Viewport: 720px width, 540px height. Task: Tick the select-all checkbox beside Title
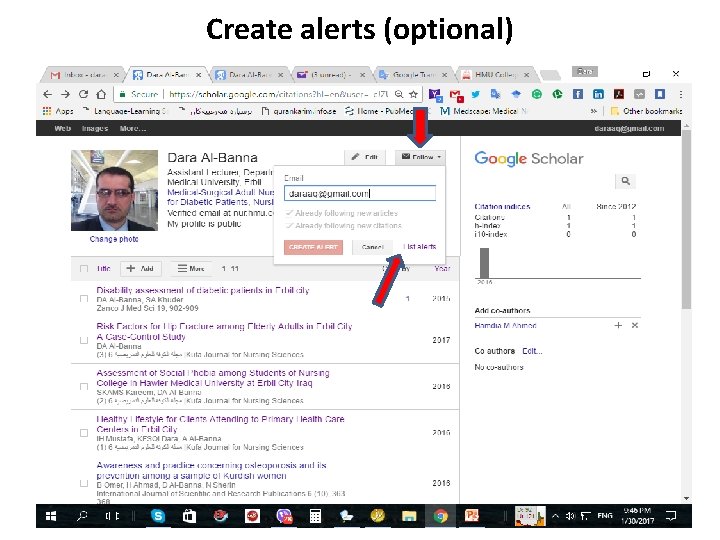coord(84,269)
